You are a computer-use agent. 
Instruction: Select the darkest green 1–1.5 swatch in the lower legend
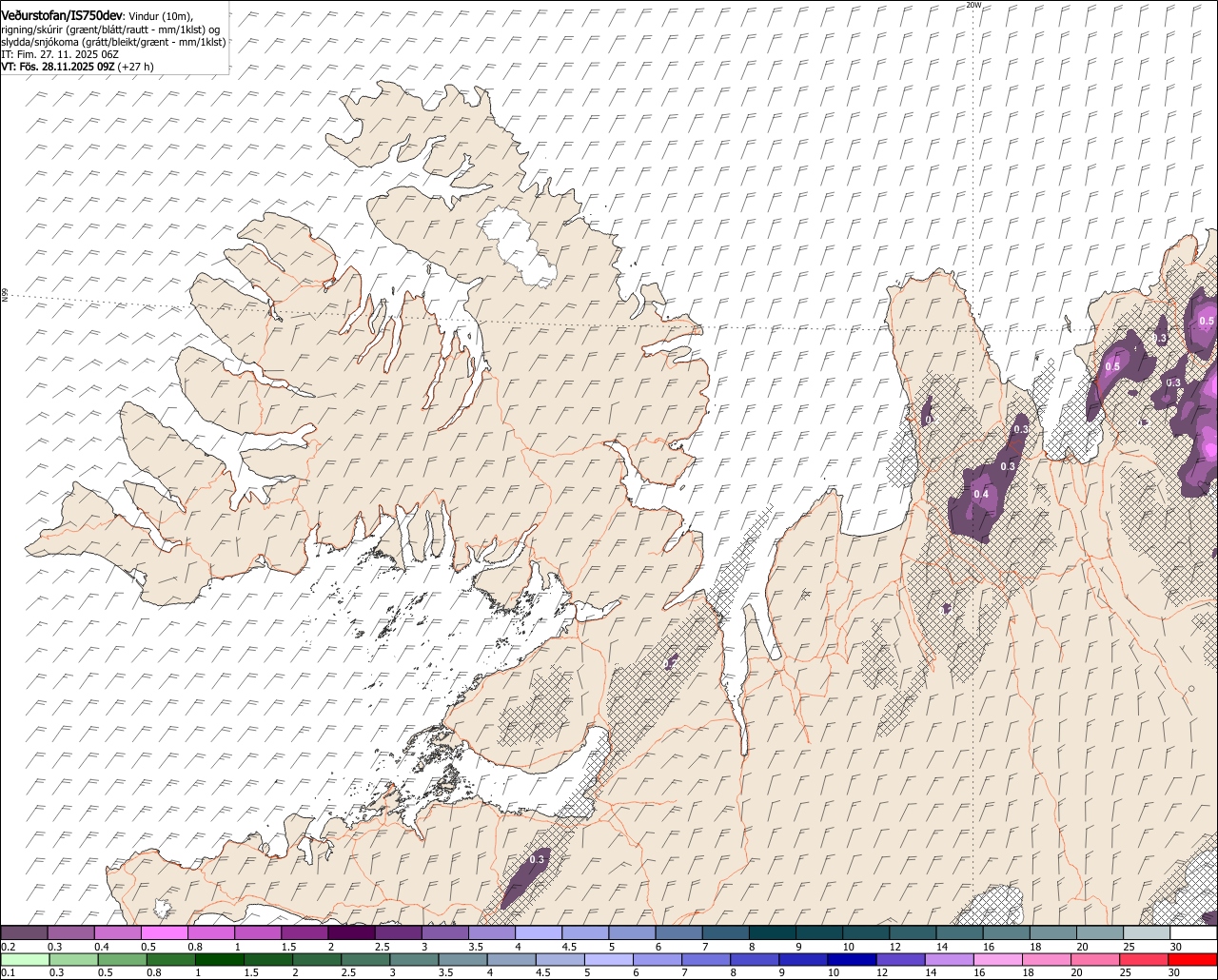[x=220, y=959]
